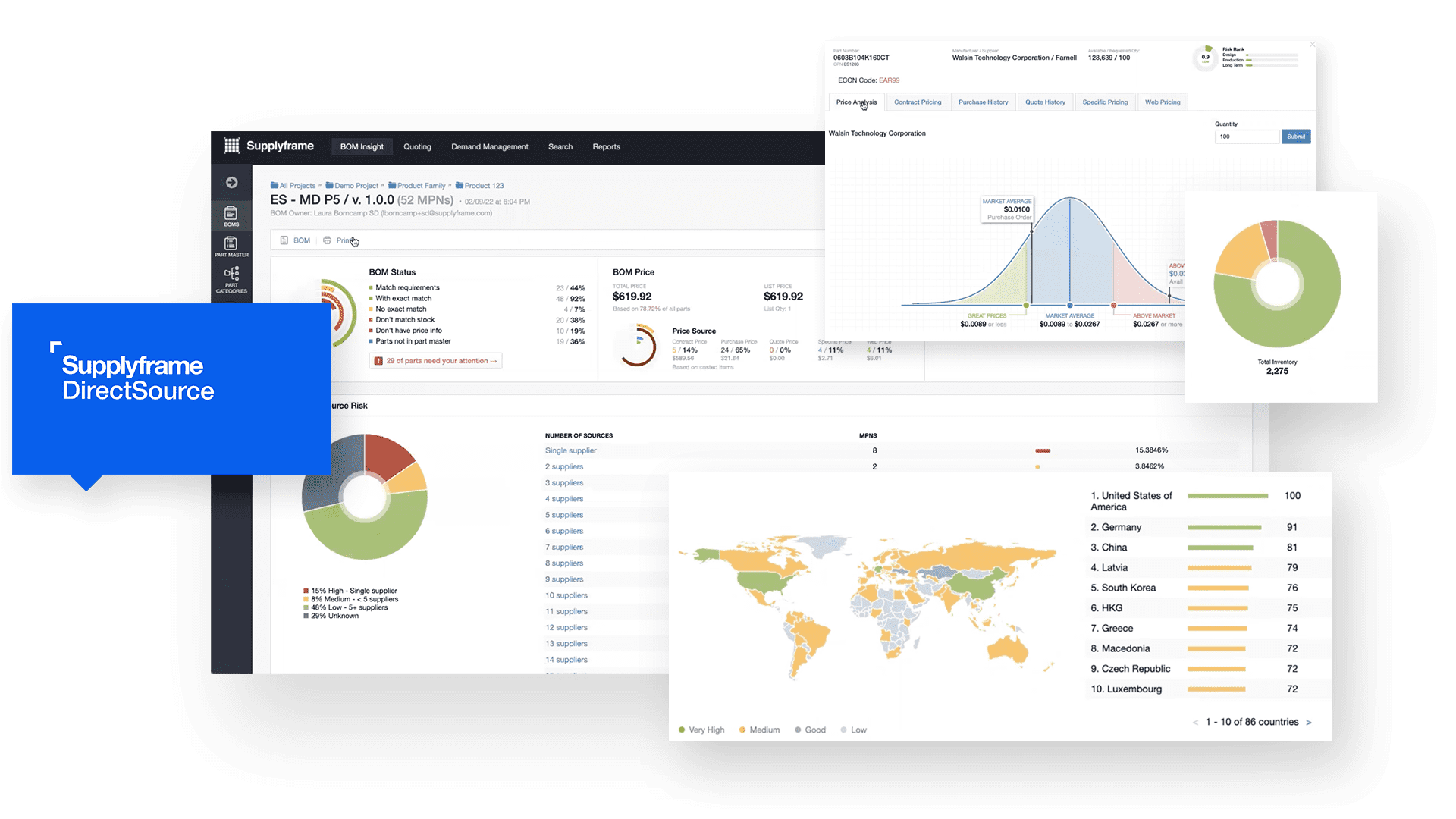Image resolution: width=1456 pixels, height=819 pixels.
Task: Click the BOM toolbar link
Action: tap(302, 240)
